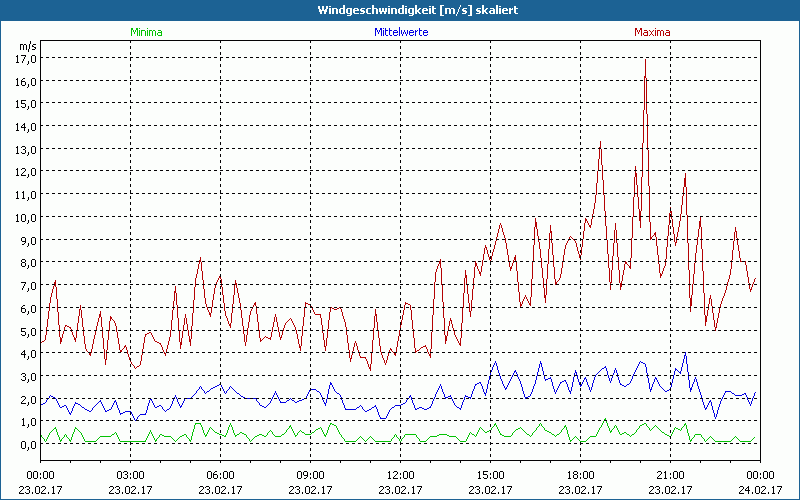The image size is (800, 500).
Task: Click the 17,0 y-axis value label
Action: click(x=26, y=58)
